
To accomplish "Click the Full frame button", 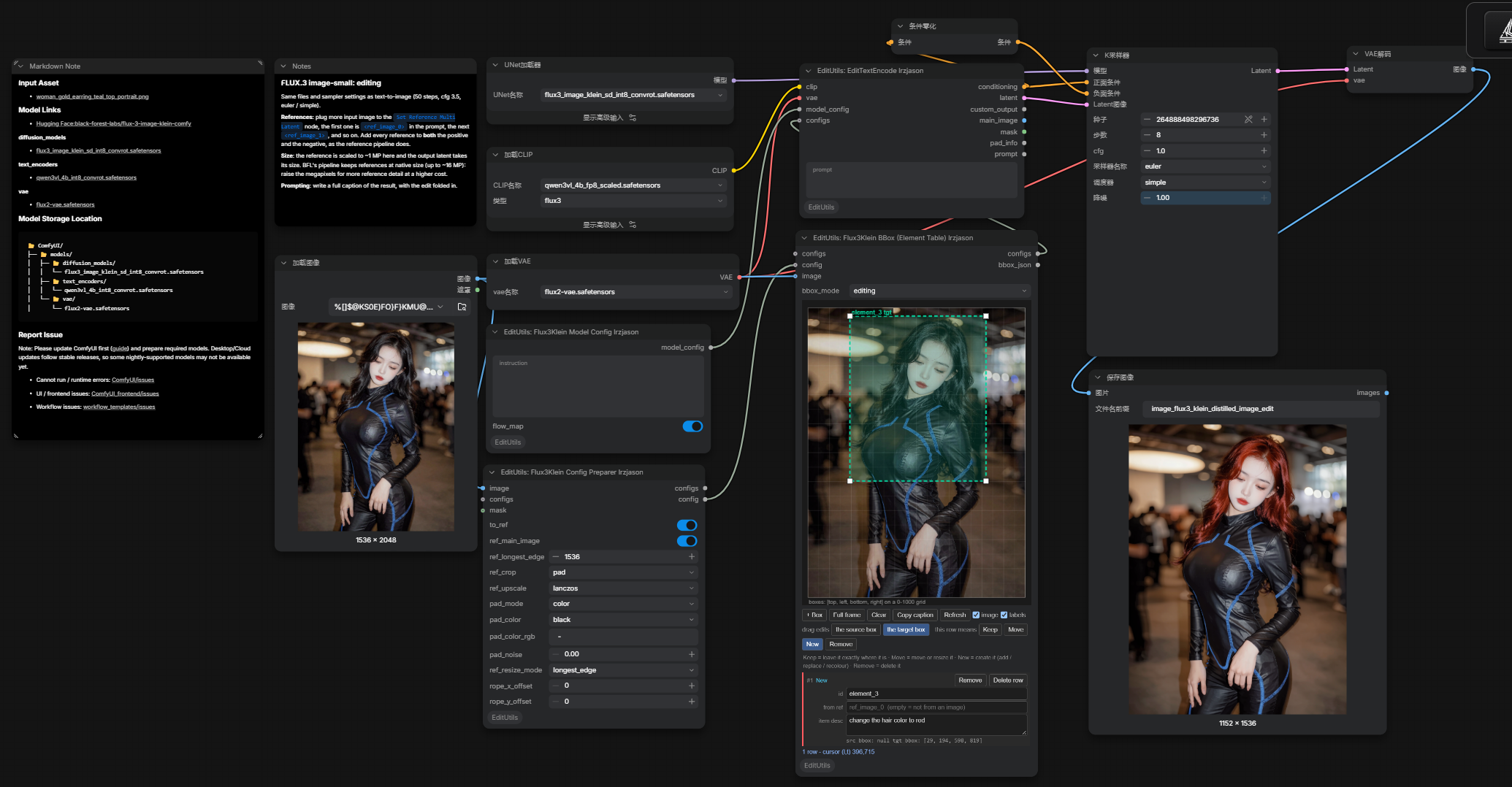I will tap(847, 615).
